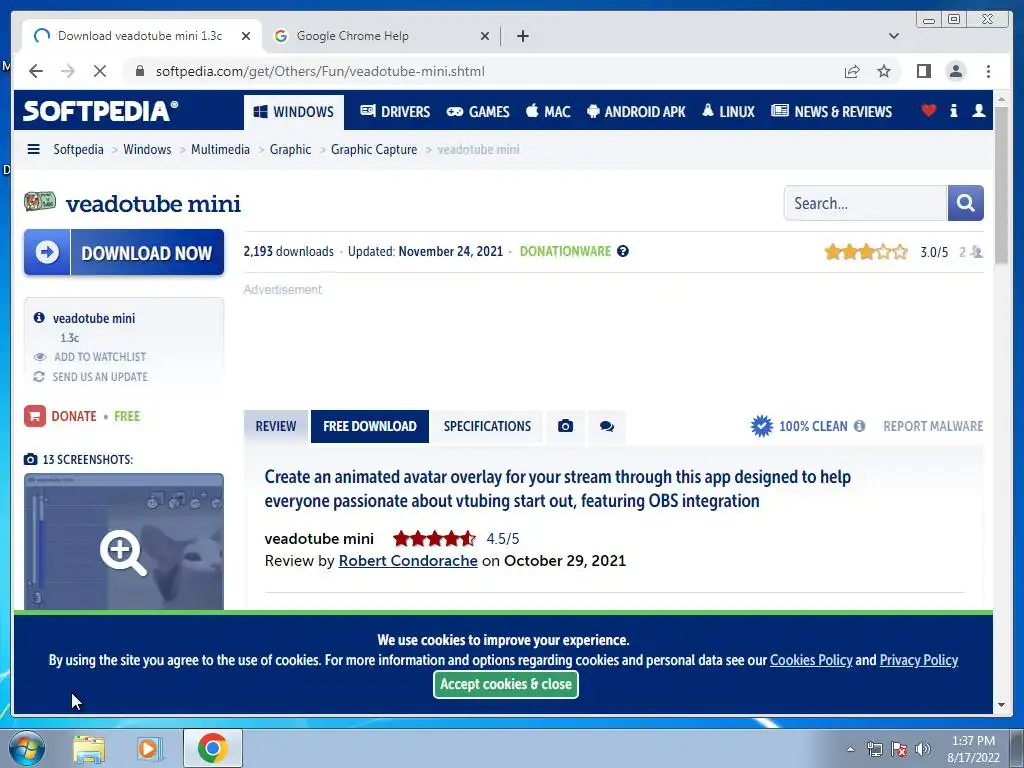Go to Windows breadcrumb

[x=147, y=149]
